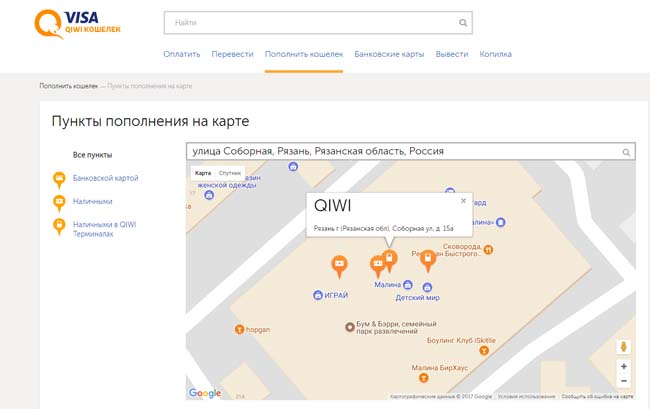Switch map to Карта view
Image resolution: width=650 pixels, height=409 pixels.
point(203,173)
